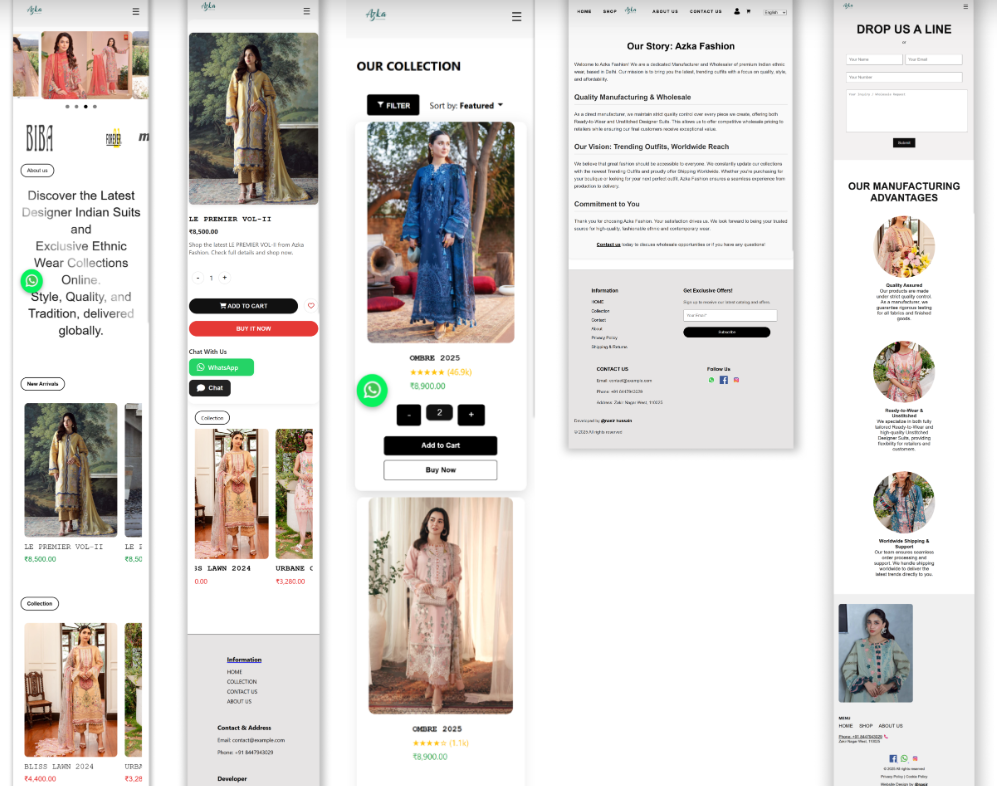Open the Filter options button

tap(393, 105)
